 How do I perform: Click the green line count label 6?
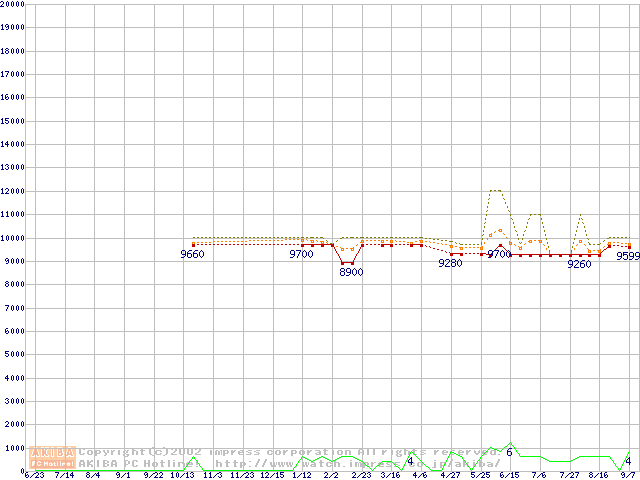(x=509, y=453)
